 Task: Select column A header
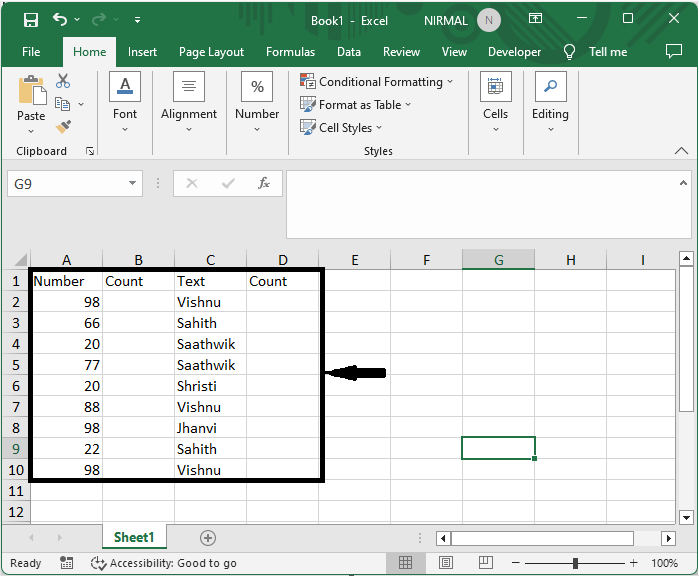pyautogui.click(x=66, y=259)
